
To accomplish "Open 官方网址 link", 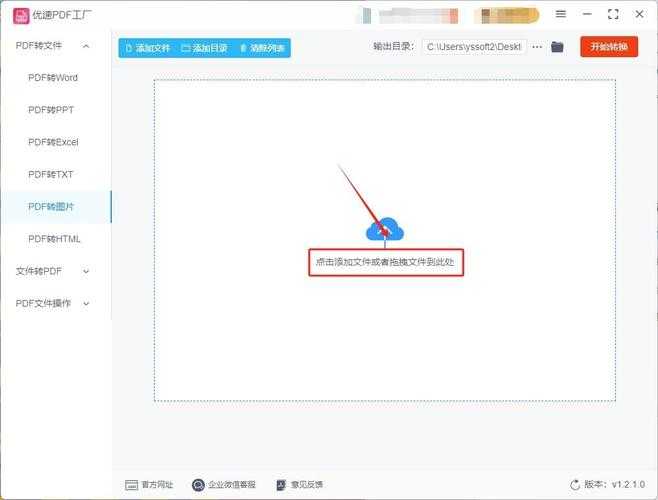I will (149, 485).
